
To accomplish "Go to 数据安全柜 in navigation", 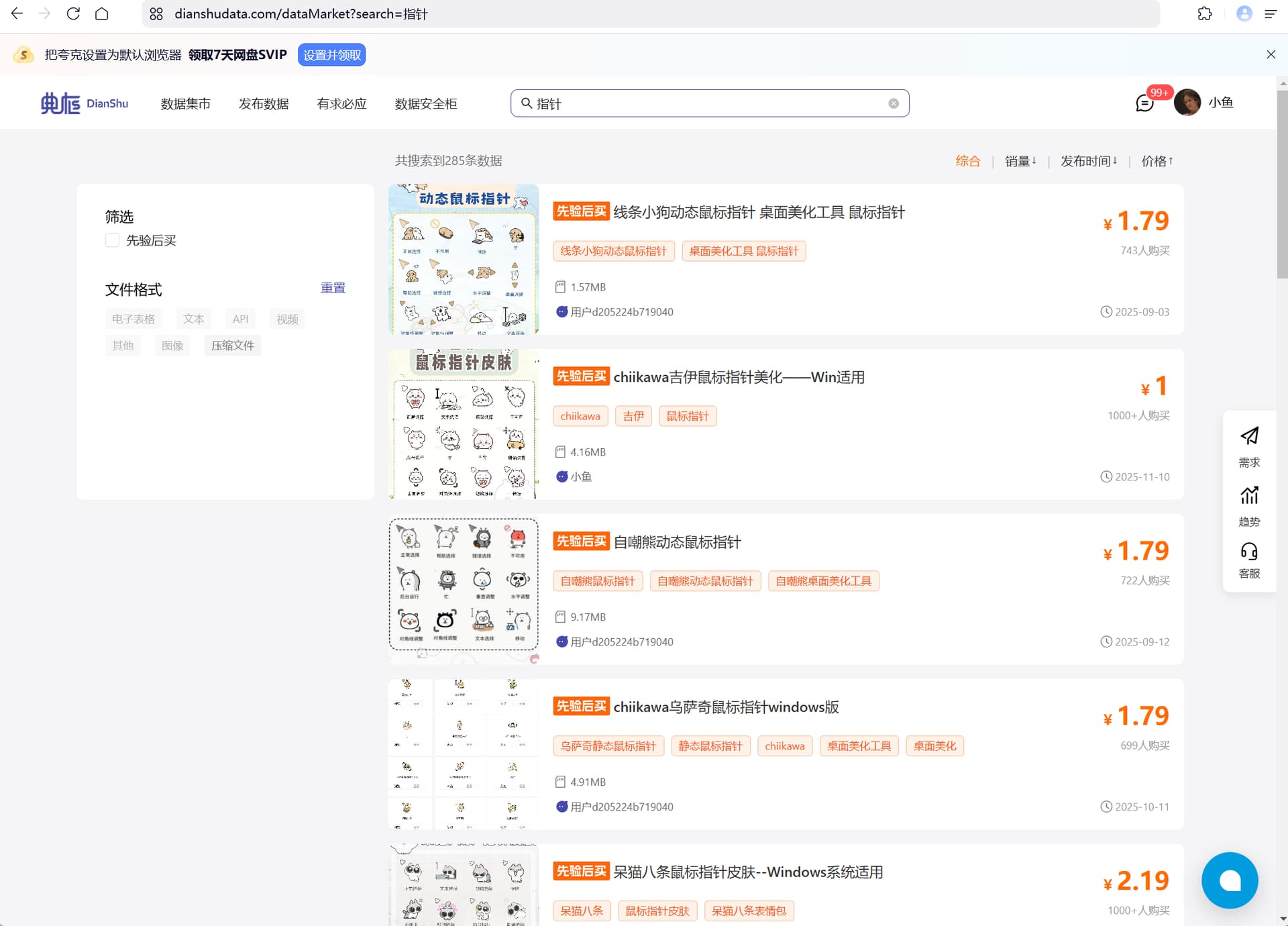I will point(425,104).
